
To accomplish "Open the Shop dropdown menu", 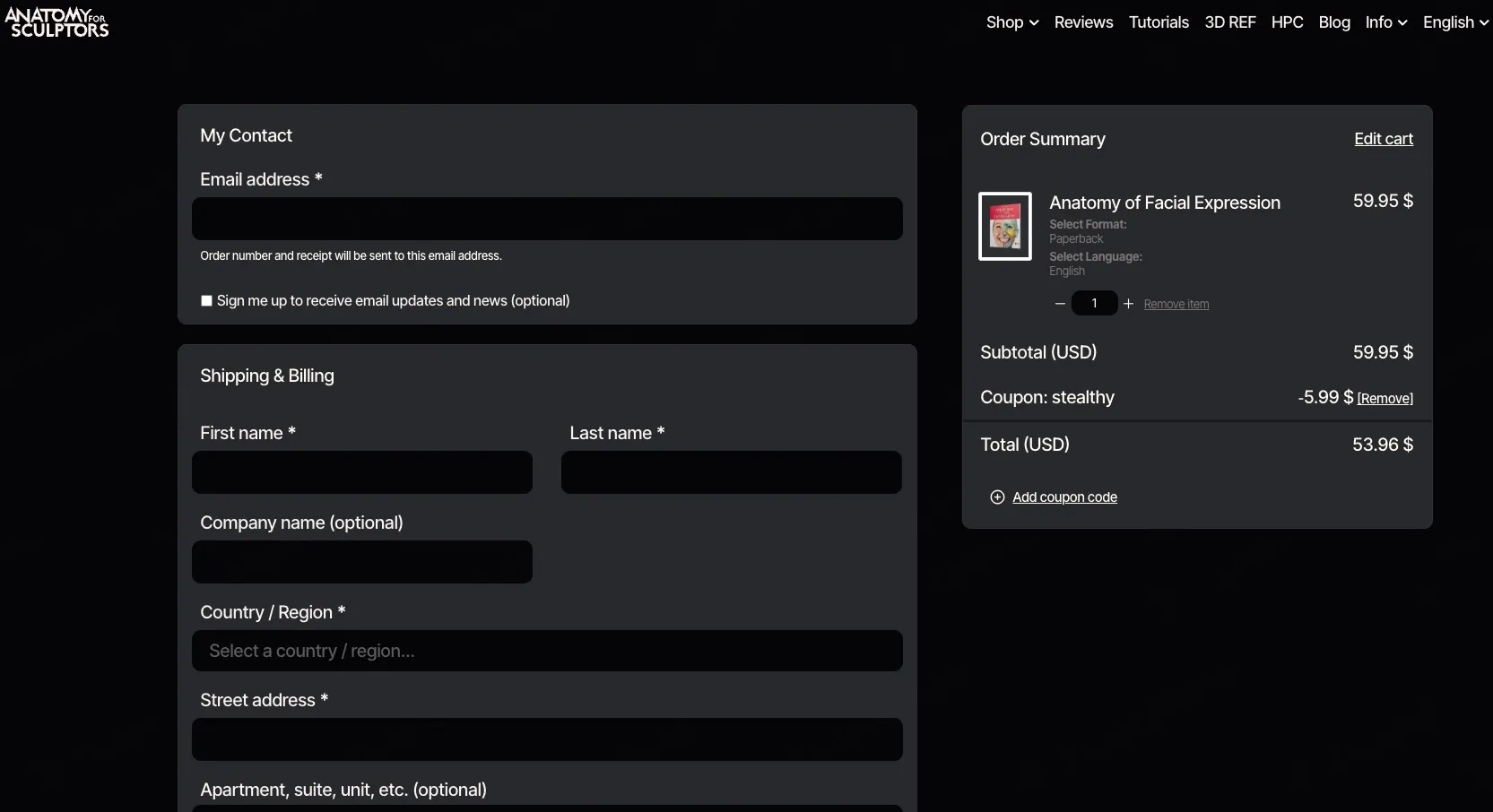I will (x=1012, y=22).
